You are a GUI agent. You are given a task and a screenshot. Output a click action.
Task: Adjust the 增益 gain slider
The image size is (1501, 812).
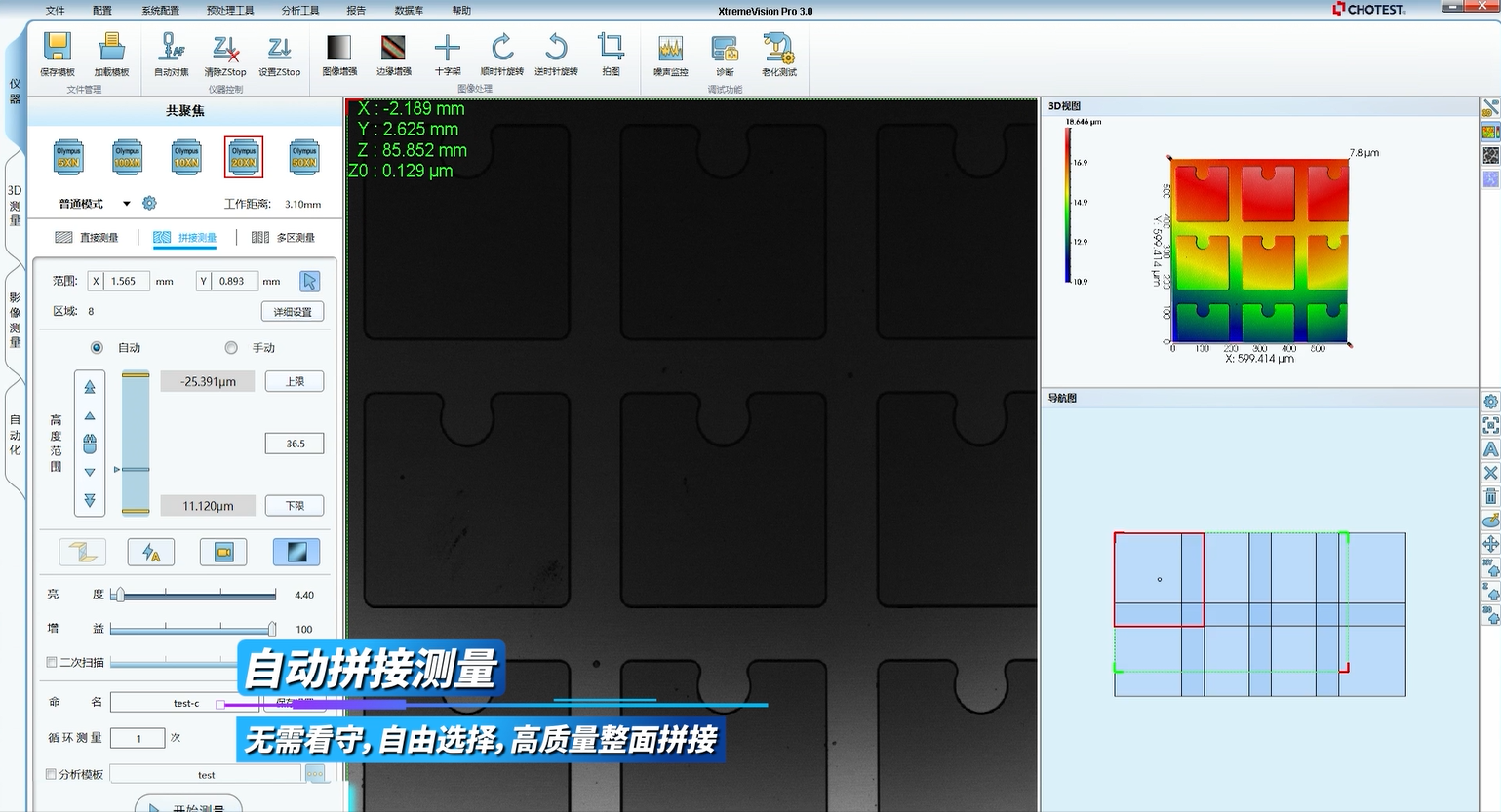195,629
